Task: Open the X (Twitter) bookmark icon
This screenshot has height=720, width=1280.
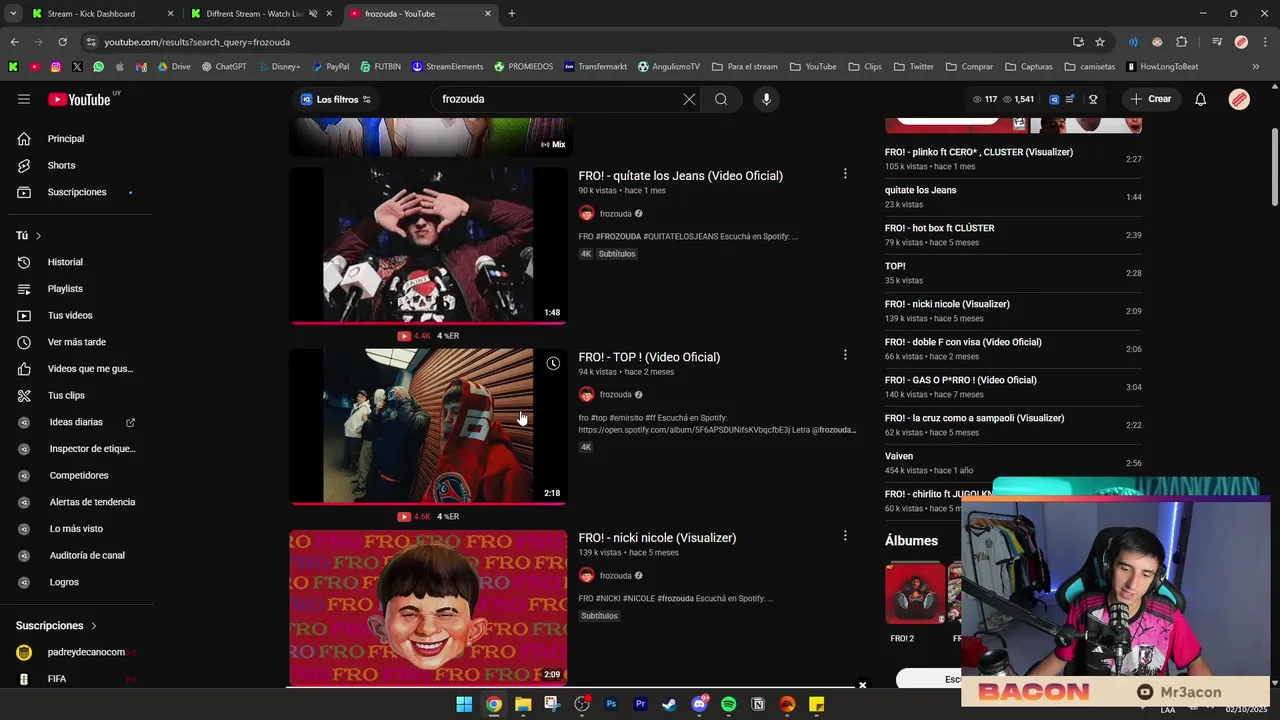Action: (77, 67)
